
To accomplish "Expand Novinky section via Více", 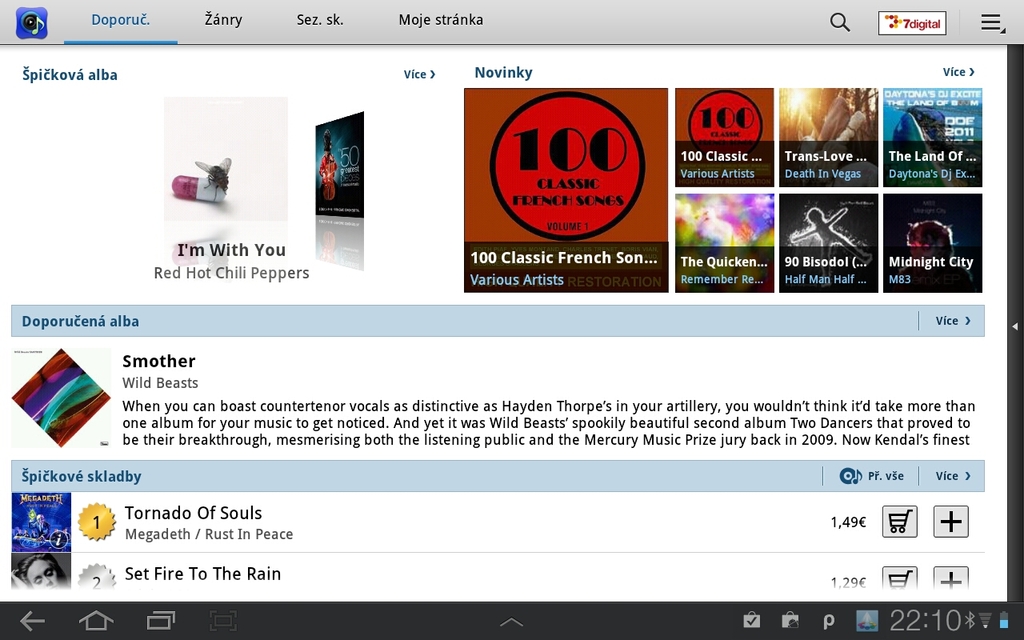I will pos(958,72).
